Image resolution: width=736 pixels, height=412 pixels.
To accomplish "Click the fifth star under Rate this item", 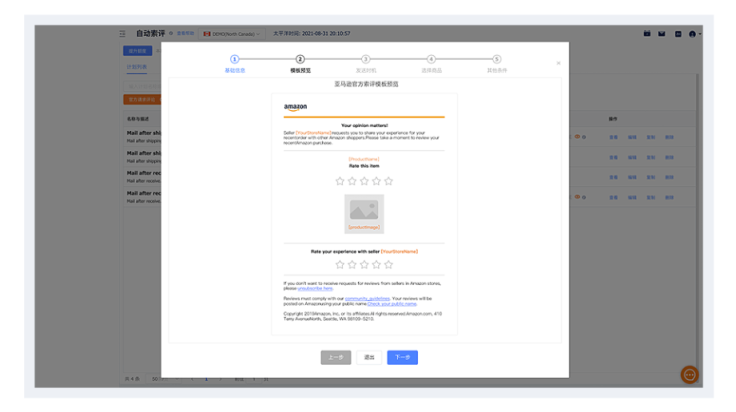I will pos(389,181).
